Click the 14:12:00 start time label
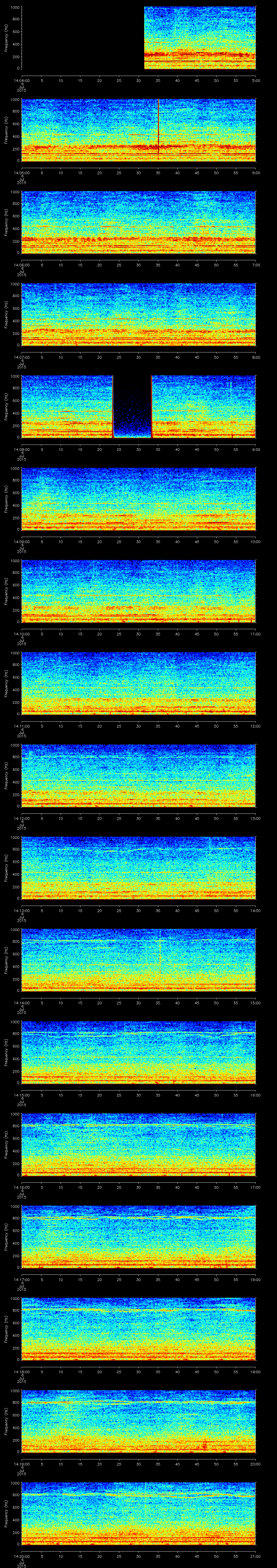Viewport: 277px width, 1568px height. coord(21,818)
